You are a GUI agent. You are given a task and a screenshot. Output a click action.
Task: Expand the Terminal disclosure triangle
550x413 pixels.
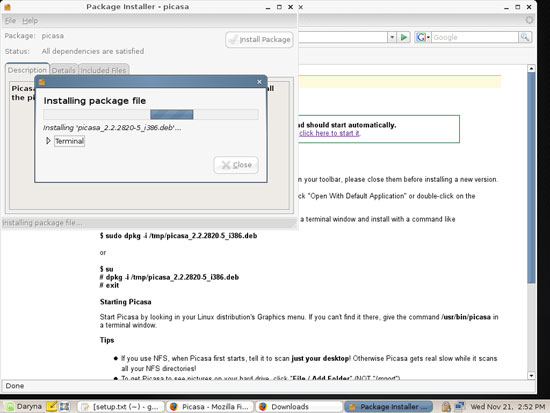tap(48, 141)
